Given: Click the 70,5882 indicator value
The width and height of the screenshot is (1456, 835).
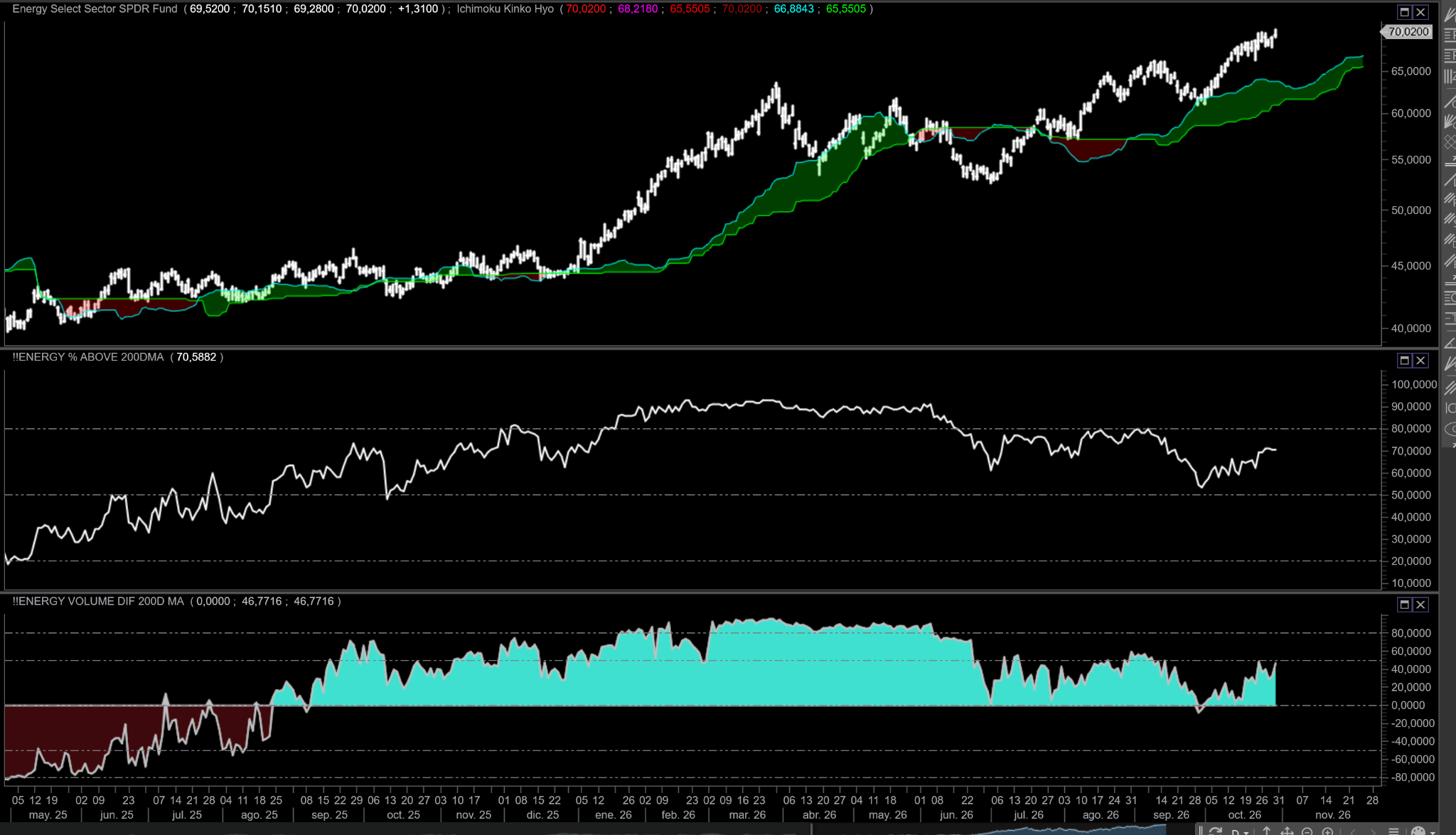Looking at the screenshot, I should [x=196, y=357].
